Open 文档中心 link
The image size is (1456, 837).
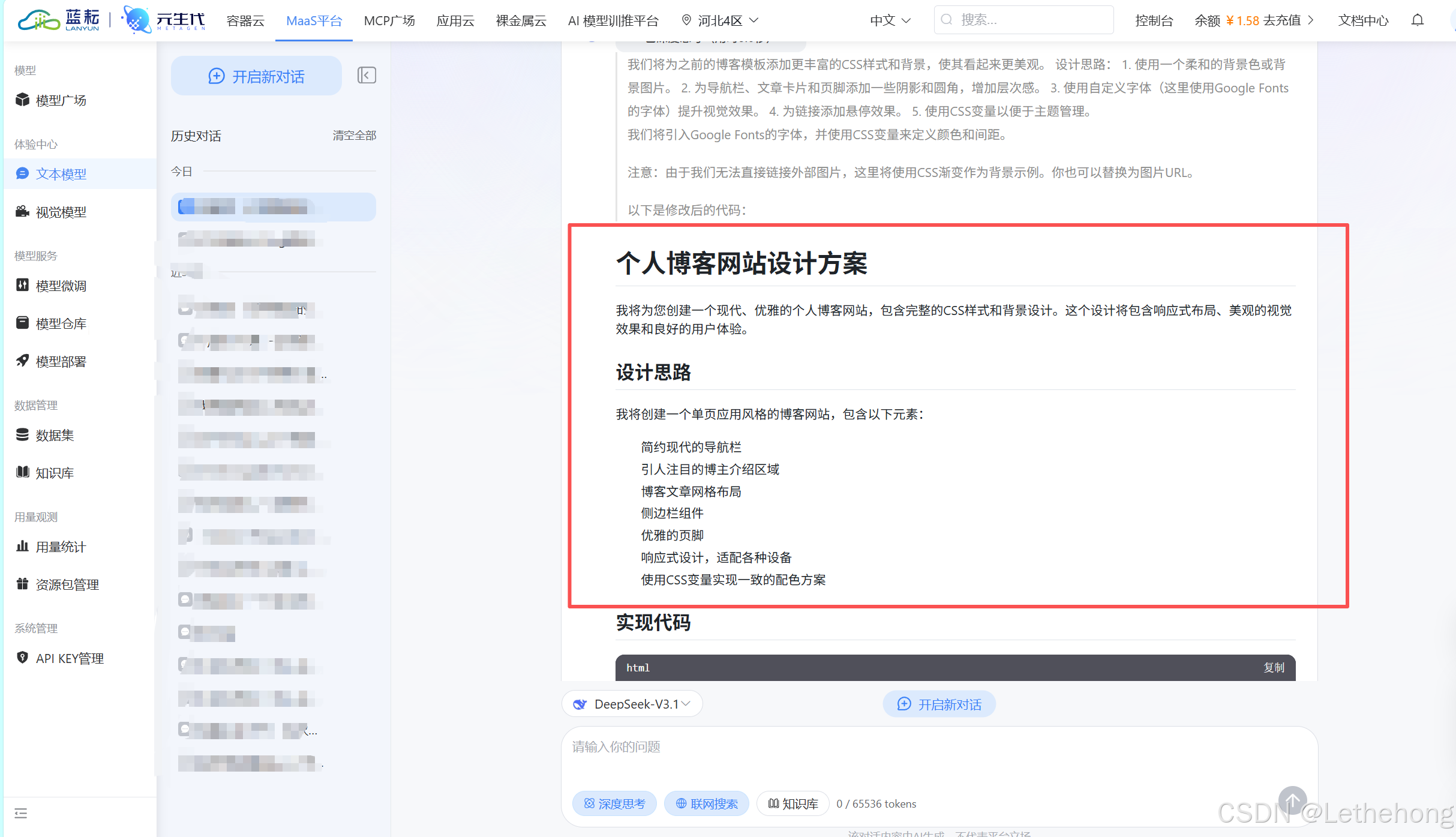tap(1363, 20)
